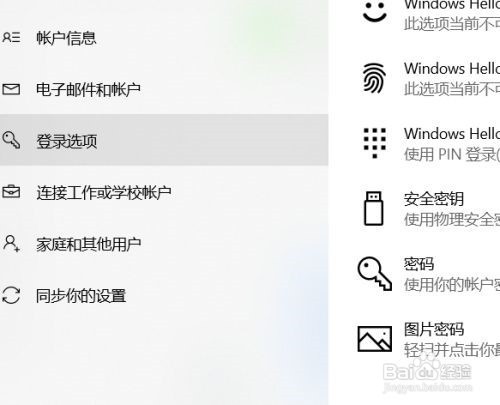Click the PIN keypad dots icon
The image size is (500, 405).
(x=375, y=143)
